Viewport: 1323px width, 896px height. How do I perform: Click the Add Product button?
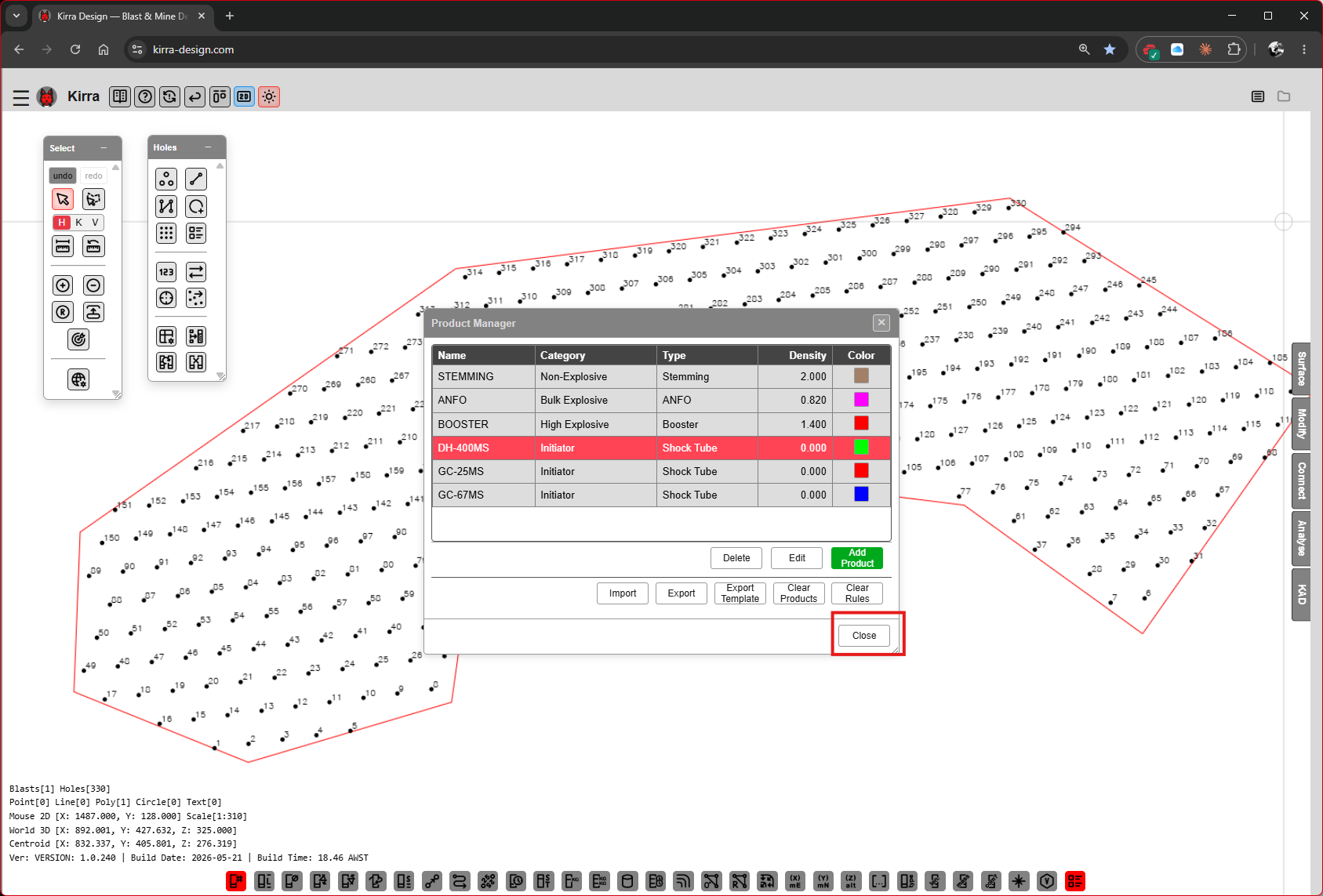[857, 558]
